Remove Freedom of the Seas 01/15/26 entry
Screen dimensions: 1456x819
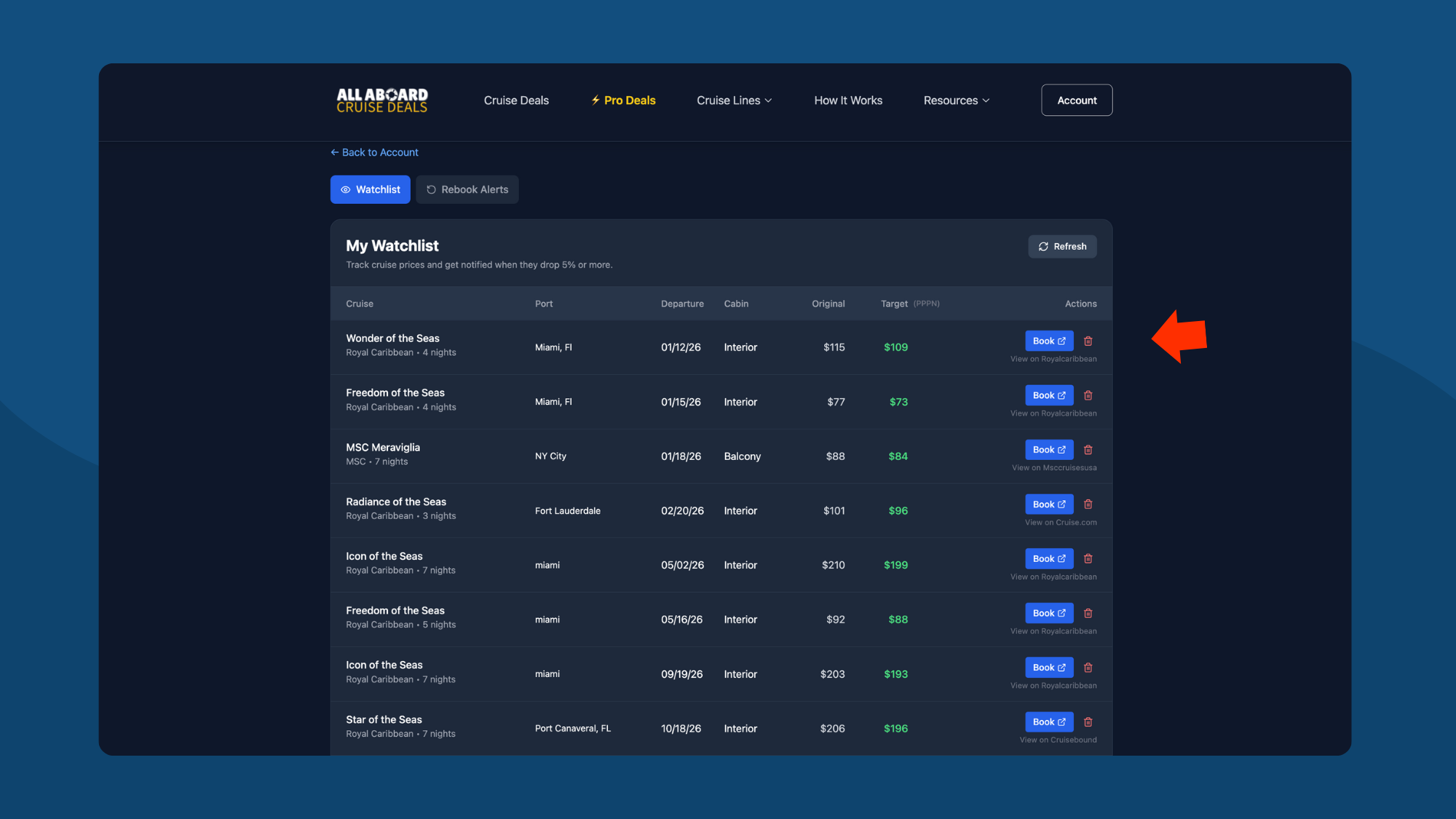(1088, 395)
